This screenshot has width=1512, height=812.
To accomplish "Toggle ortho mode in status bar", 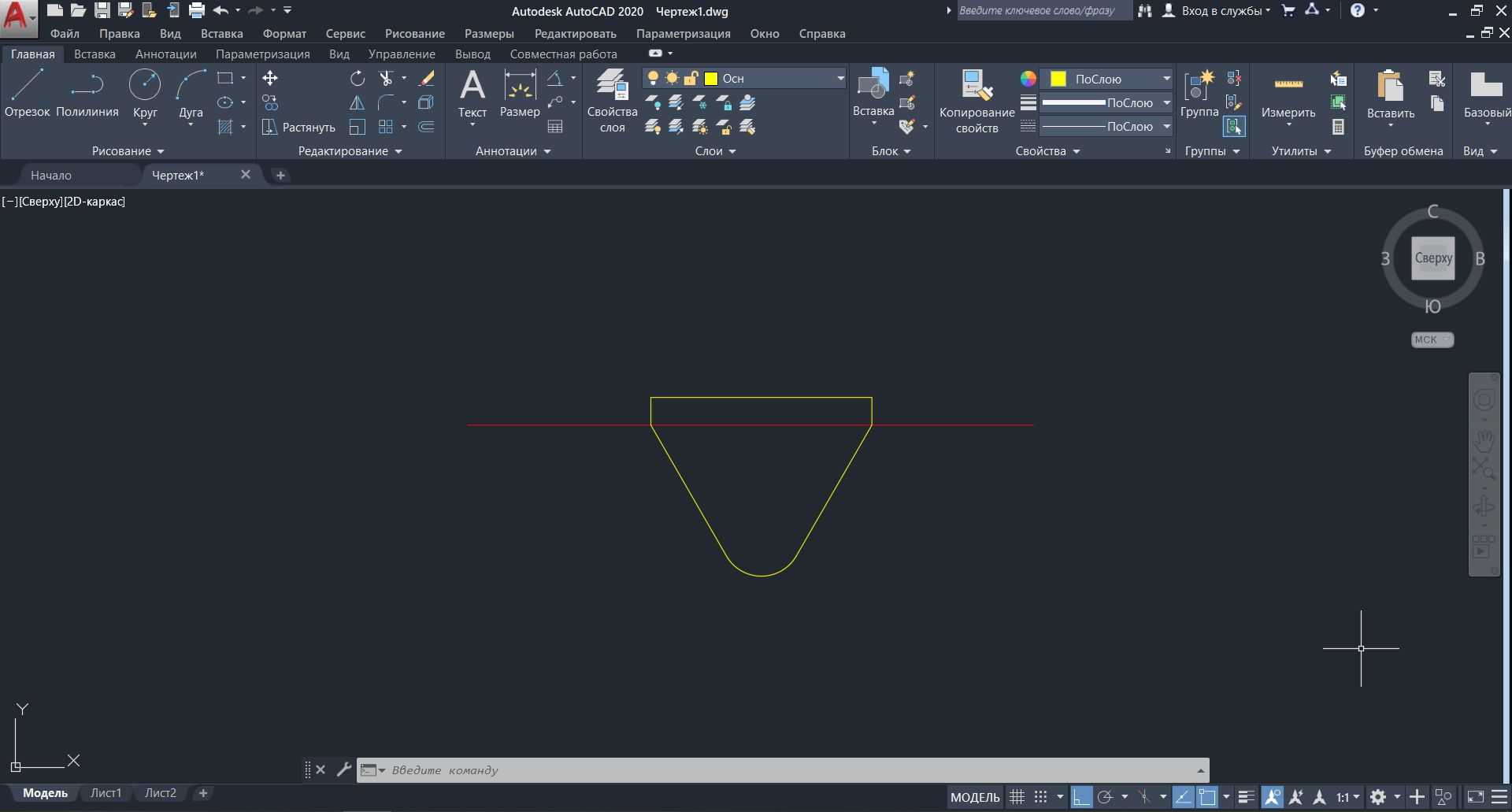I will [1081, 797].
